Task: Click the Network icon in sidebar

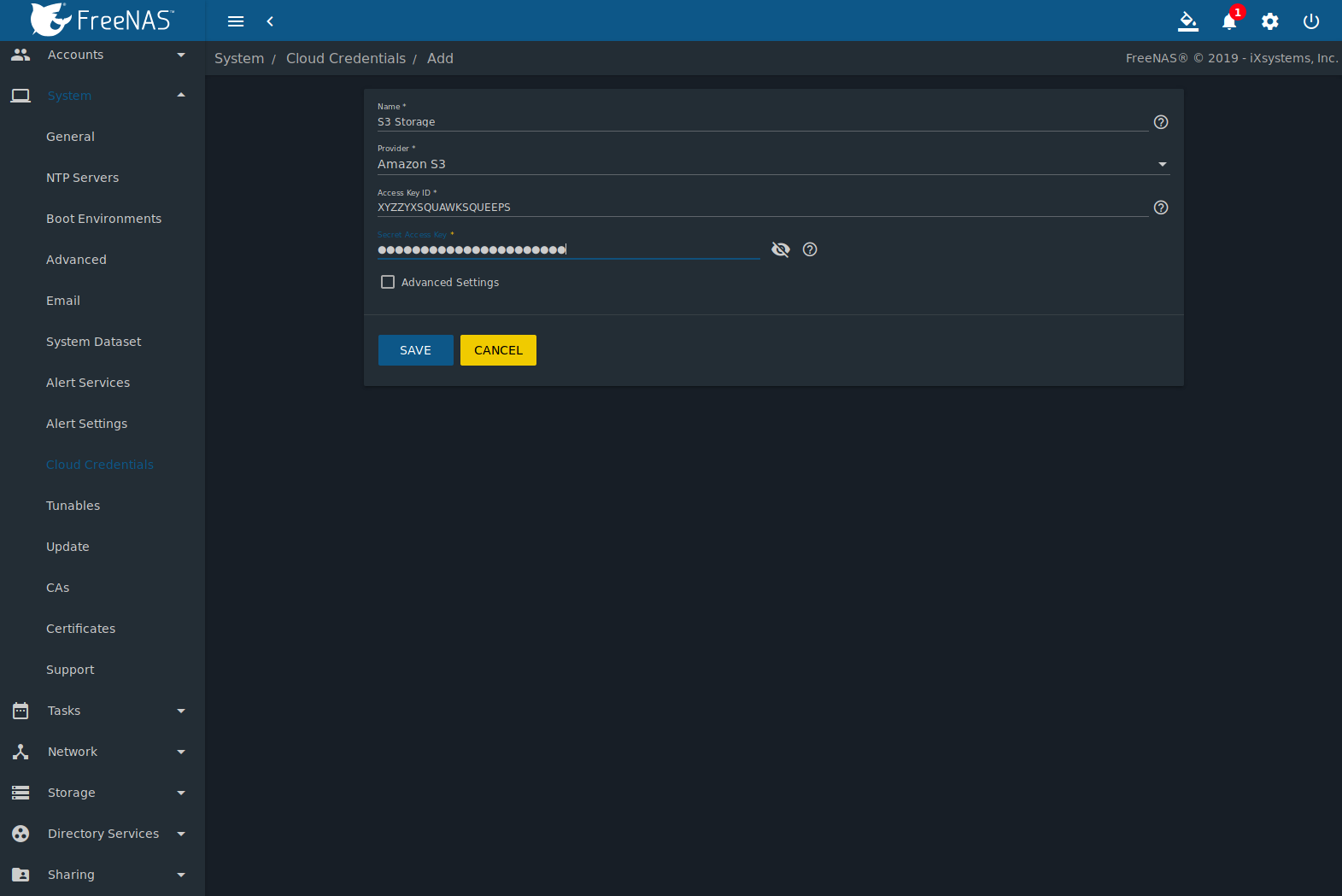Action: pyautogui.click(x=21, y=752)
